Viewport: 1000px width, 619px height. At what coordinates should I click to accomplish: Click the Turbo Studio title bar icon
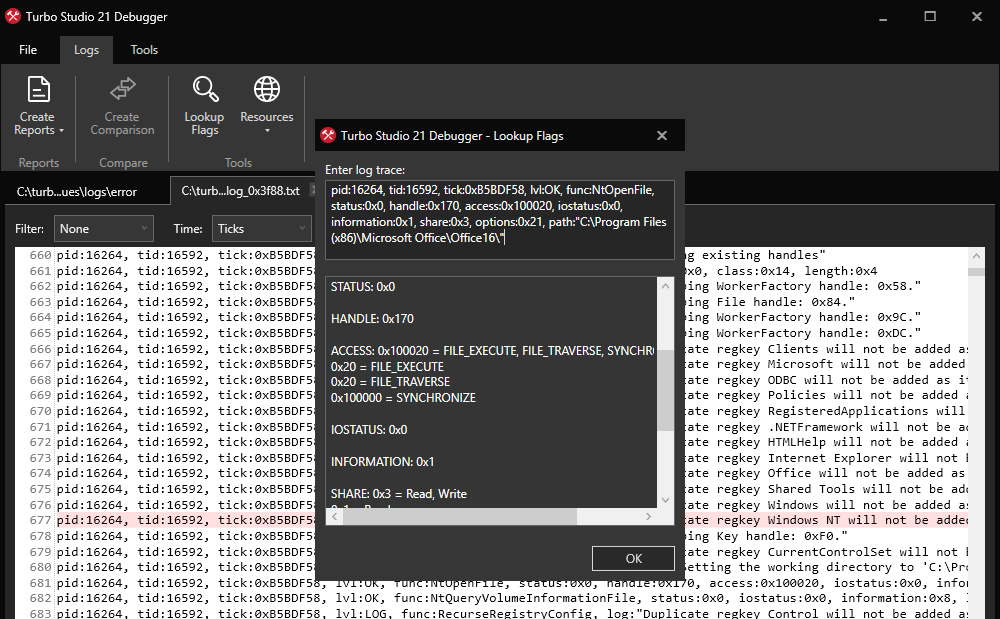11,15
